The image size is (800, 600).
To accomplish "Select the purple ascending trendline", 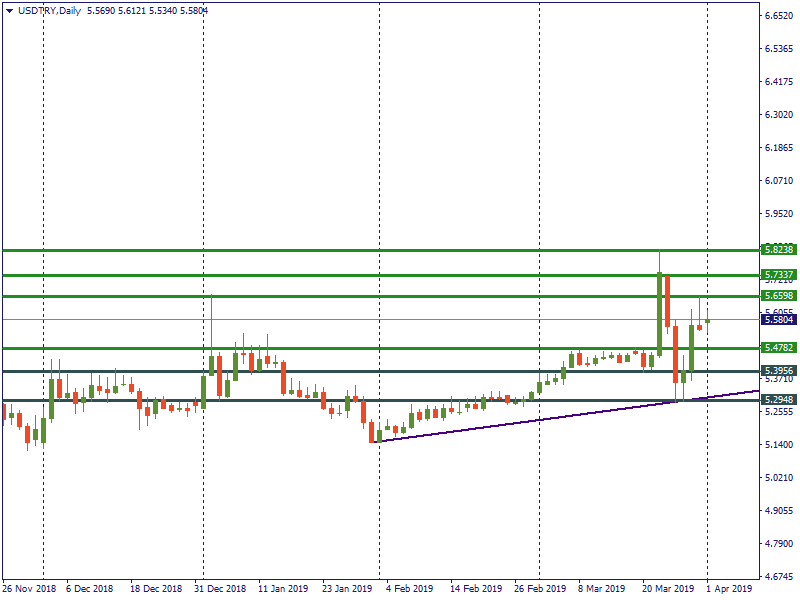I will point(500,425).
